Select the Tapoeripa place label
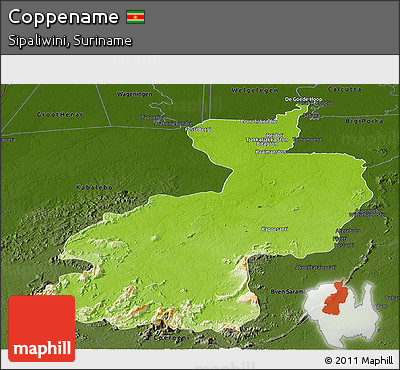The image size is (400, 370). click(x=153, y=117)
